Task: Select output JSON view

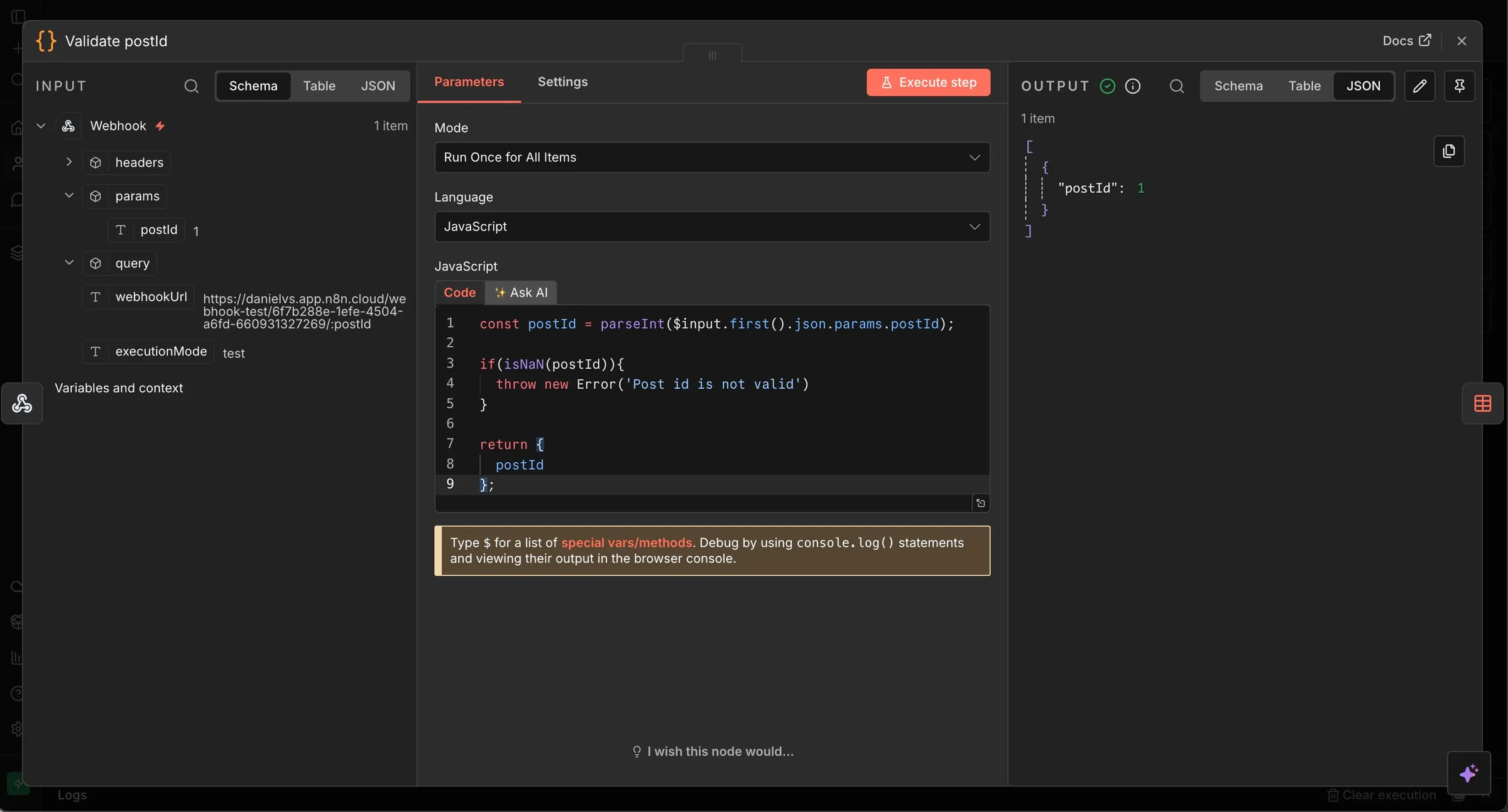Action: [1363, 86]
